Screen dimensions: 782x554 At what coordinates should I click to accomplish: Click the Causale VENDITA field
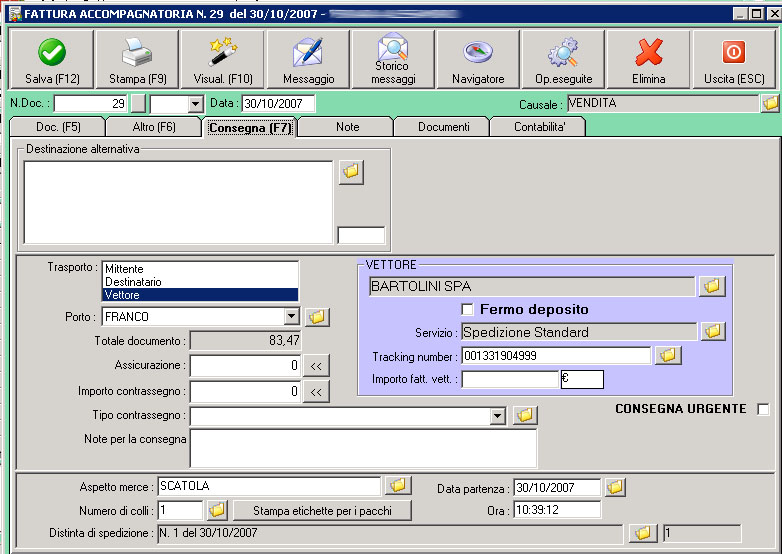pos(663,103)
